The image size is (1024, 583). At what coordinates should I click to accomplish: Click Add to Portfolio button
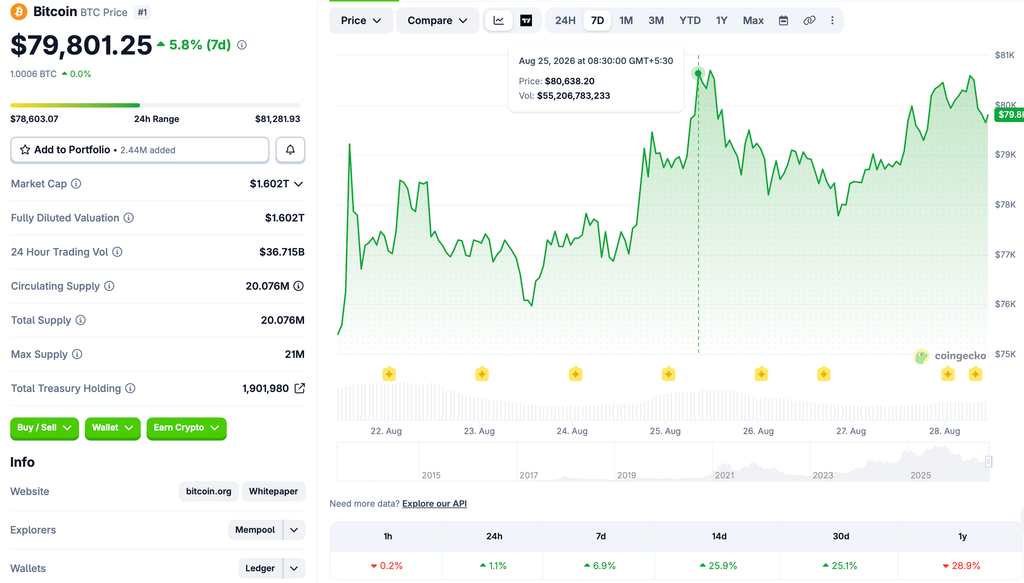[140, 150]
